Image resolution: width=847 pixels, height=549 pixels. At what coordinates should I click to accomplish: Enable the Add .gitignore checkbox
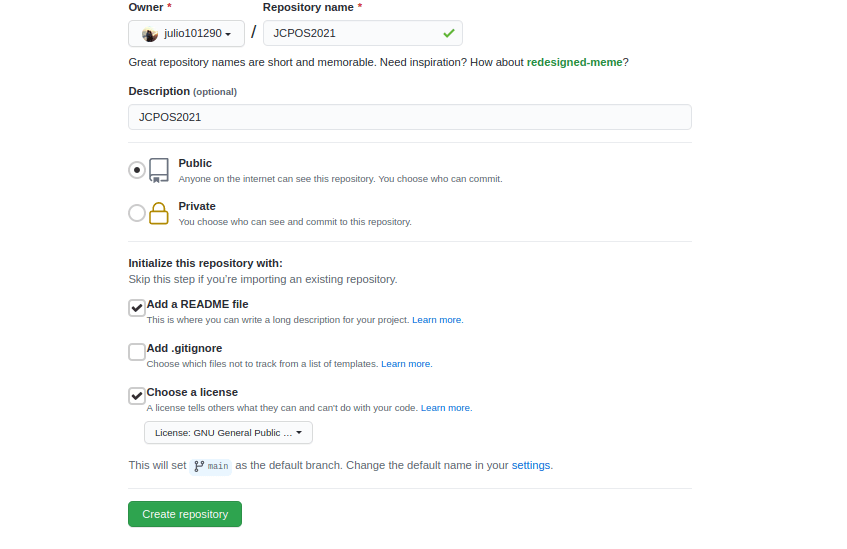(x=137, y=352)
